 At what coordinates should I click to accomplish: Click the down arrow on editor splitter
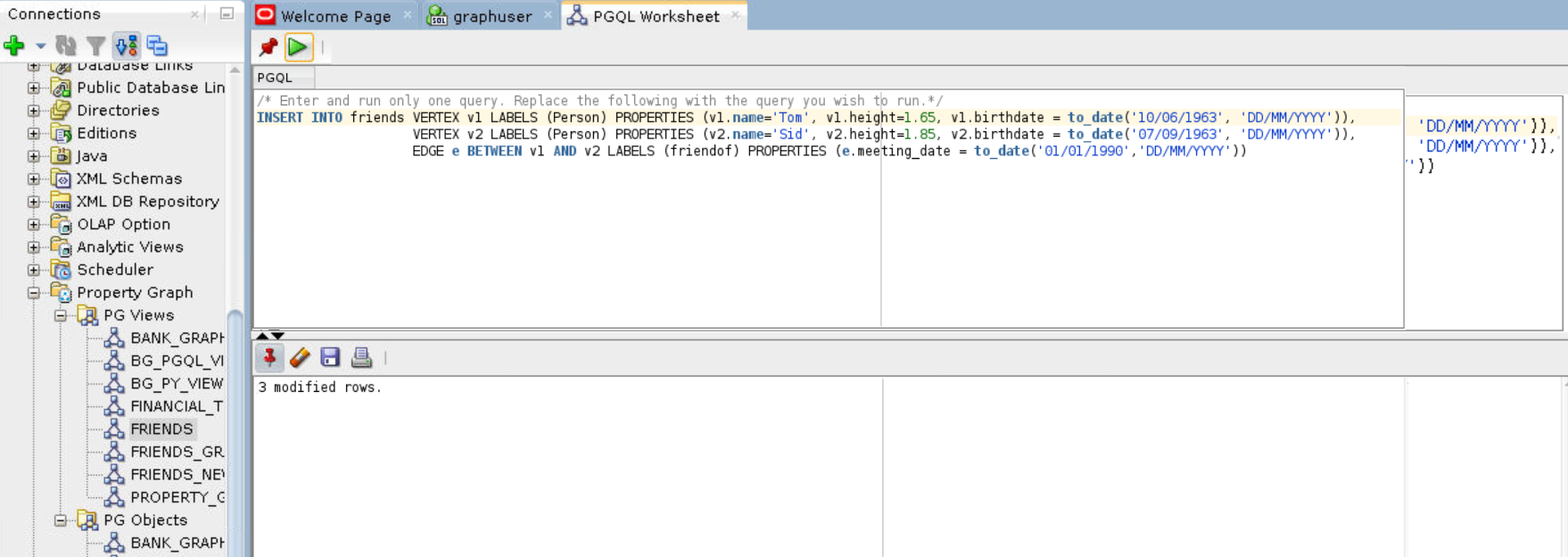click(x=278, y=336)
